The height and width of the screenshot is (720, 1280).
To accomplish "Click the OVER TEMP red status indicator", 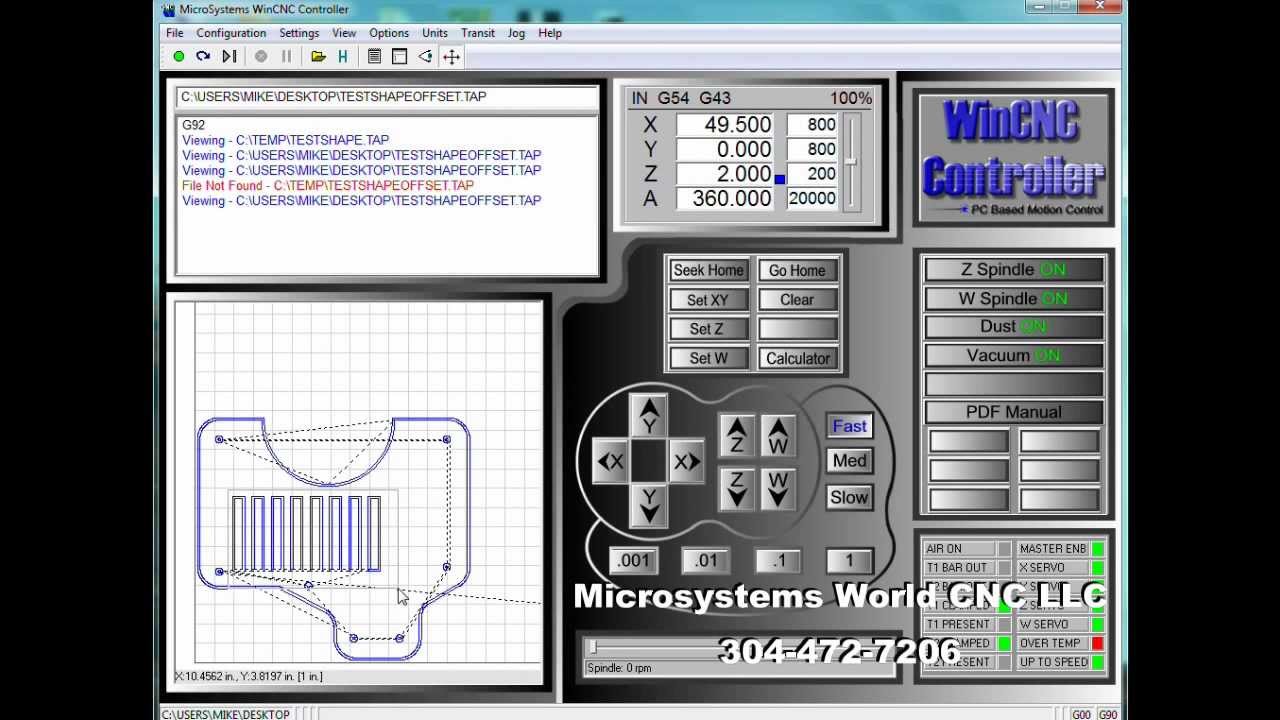I will [x=1097, y=643].
